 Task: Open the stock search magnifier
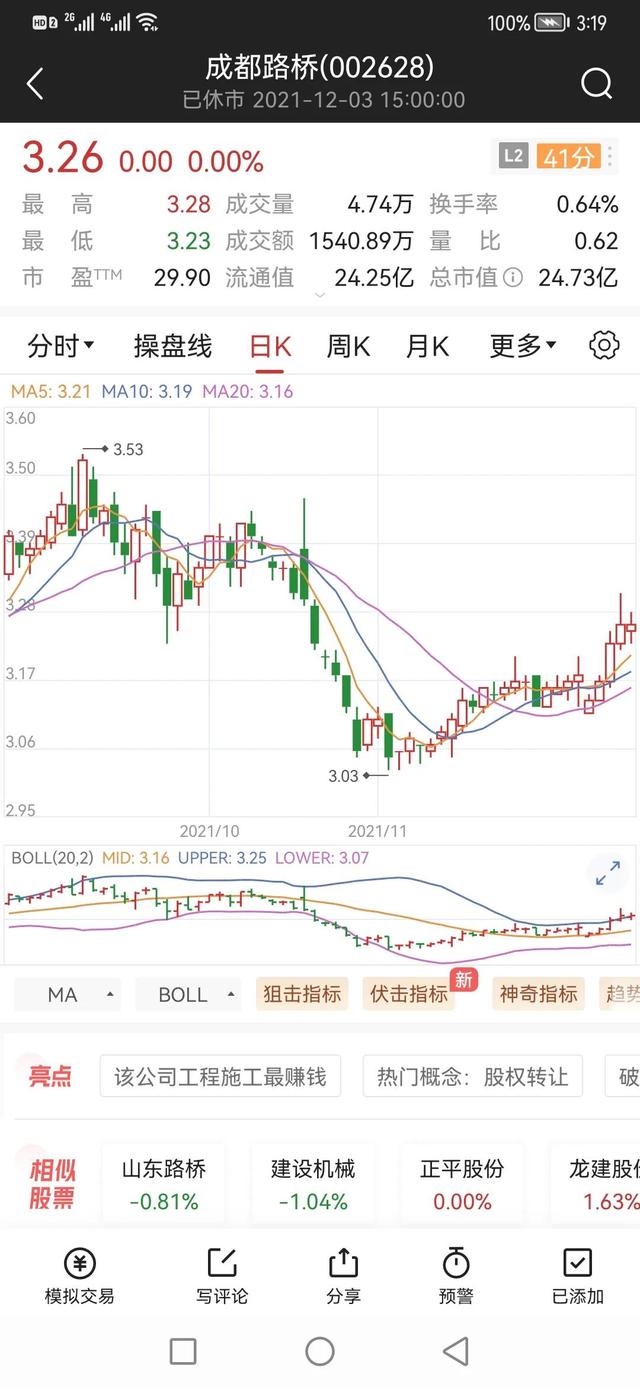click(x=597, y=84)
